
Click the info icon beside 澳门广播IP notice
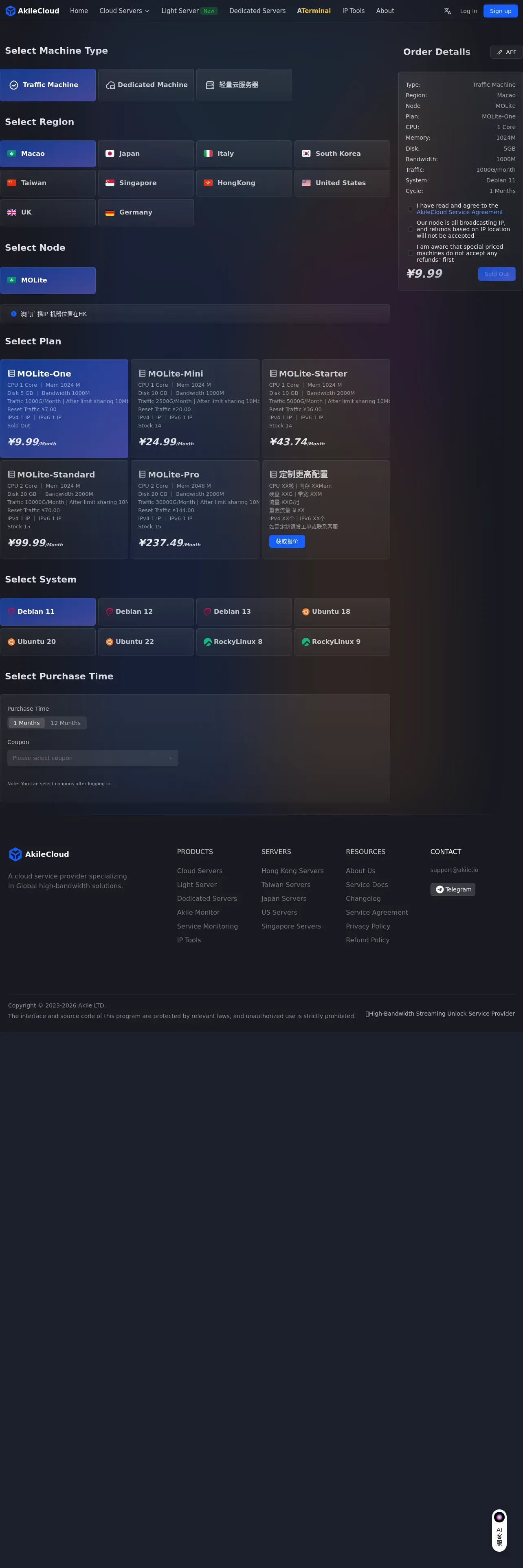[x=14, y=314]
